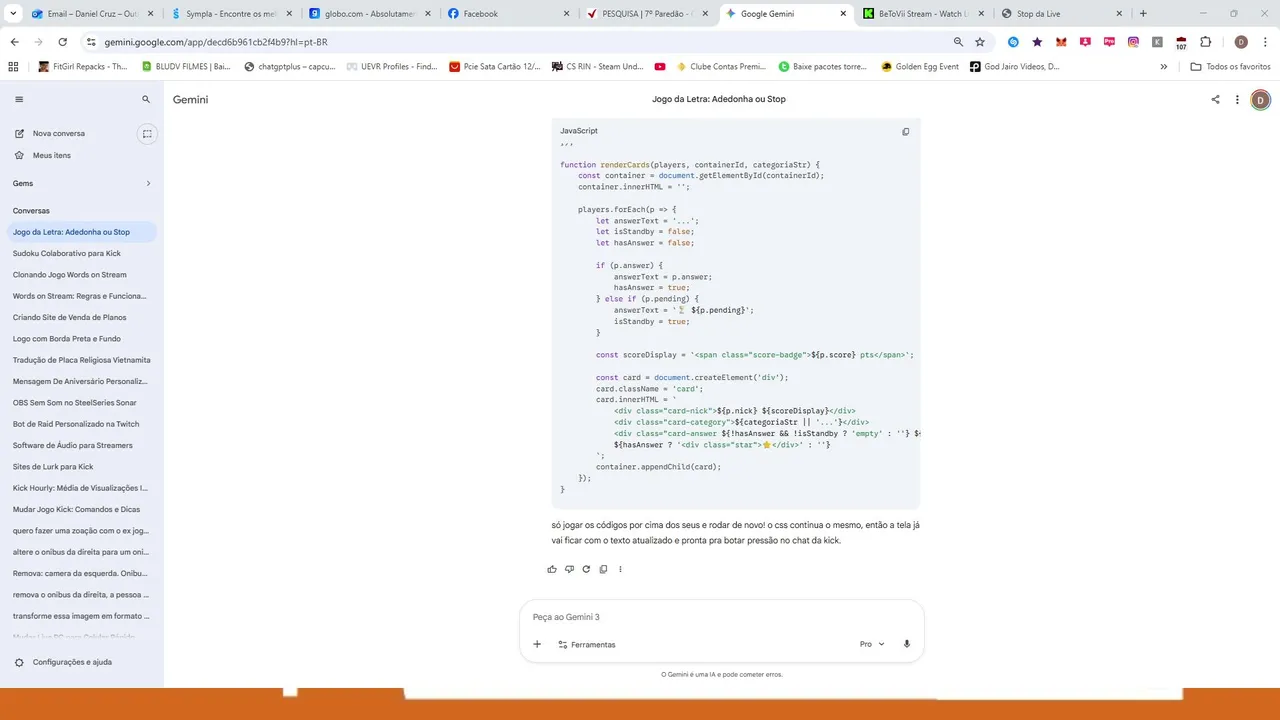Viewport: 1280px width, 720px height.
Task: Open the tab search dropdown arrow
Action: click(11, 14)
